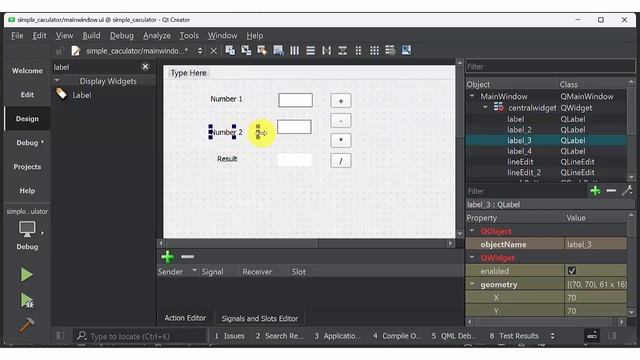Open the Window menu
The height and width of the screenshot is (360, 640).
pos(222,36)
